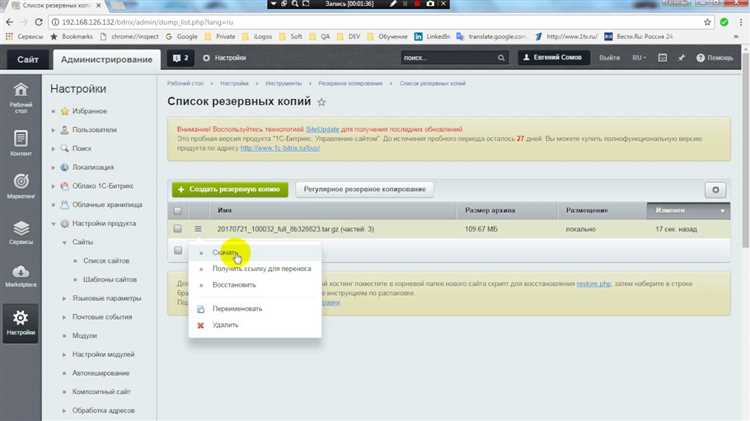Open user Евгений Сомов profile button
This screenshot has height=421, width=750.
click(x=554, y=57)
